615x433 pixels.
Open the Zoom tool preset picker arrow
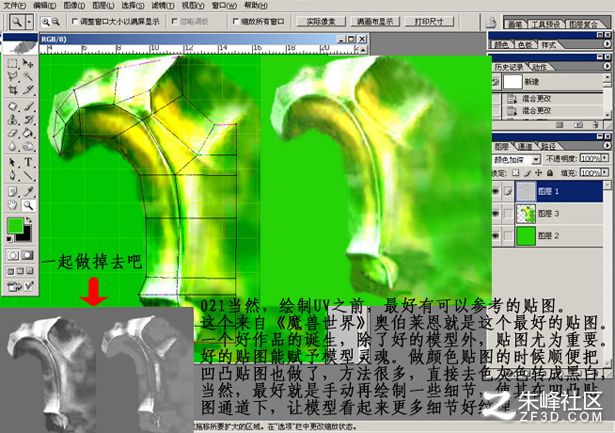click(29, 22)
